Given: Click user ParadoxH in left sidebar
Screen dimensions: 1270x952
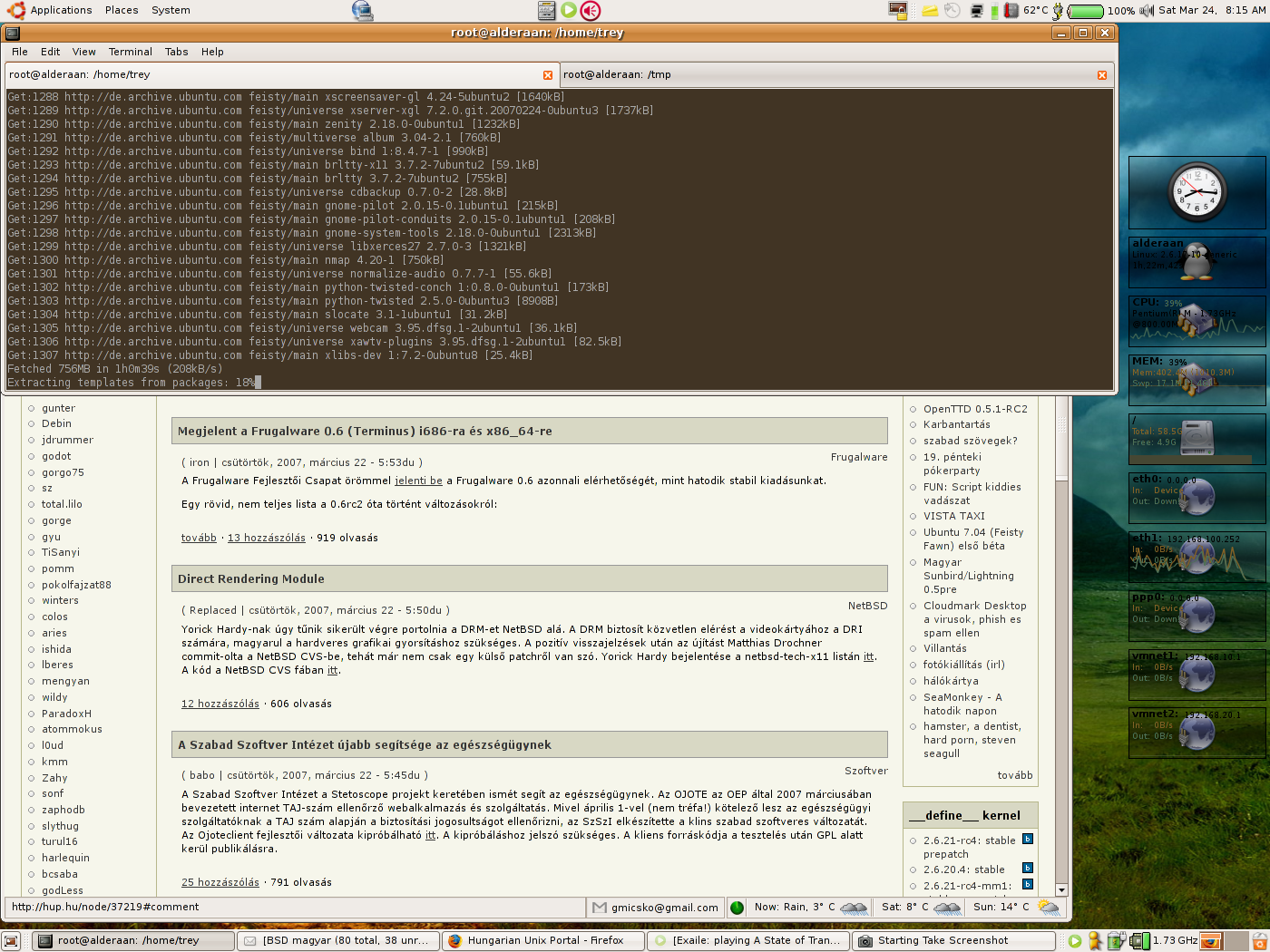Looking at the screenshot, I should point(66,714).
